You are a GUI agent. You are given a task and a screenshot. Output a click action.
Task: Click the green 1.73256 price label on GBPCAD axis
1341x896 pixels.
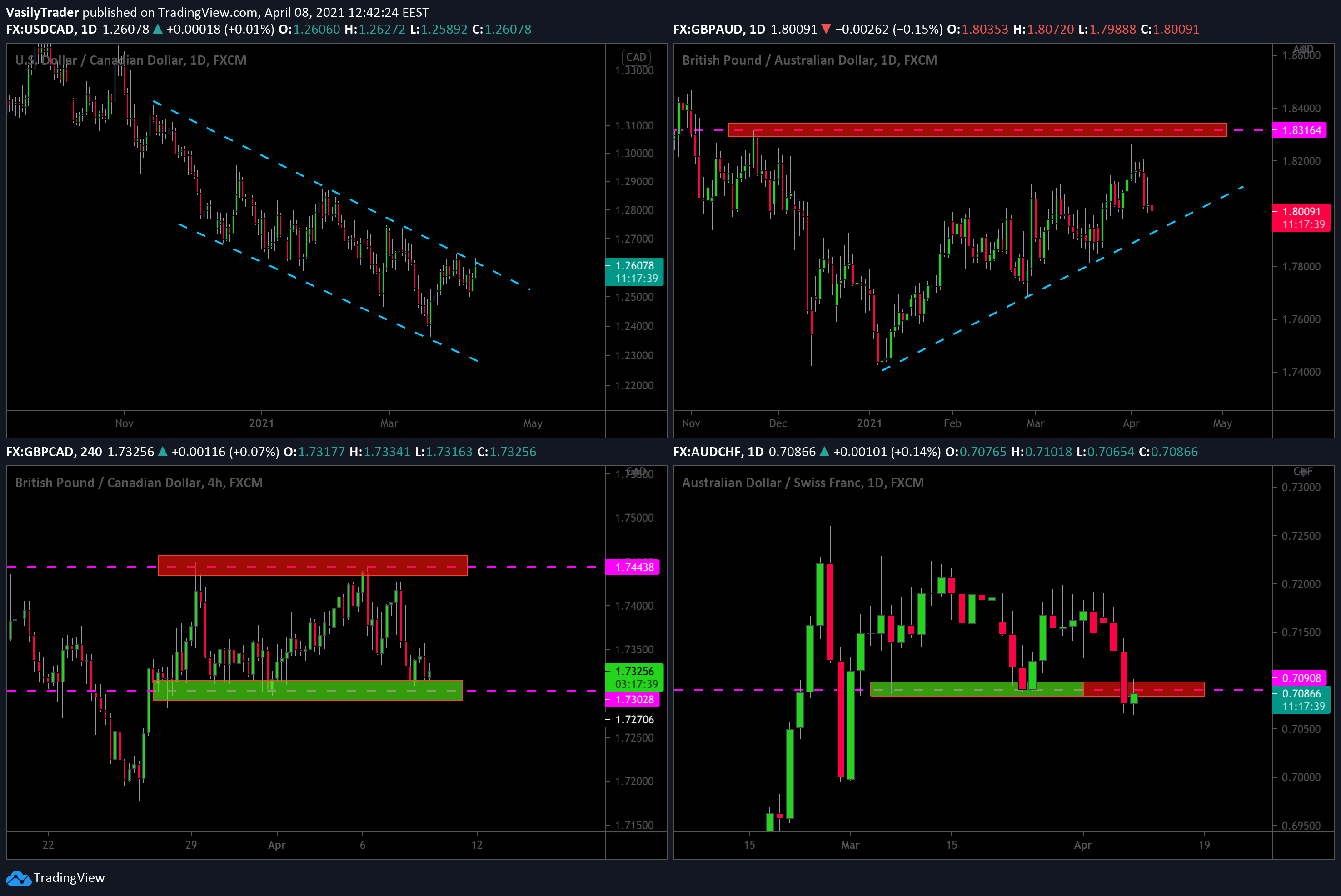tap(634, 672)
